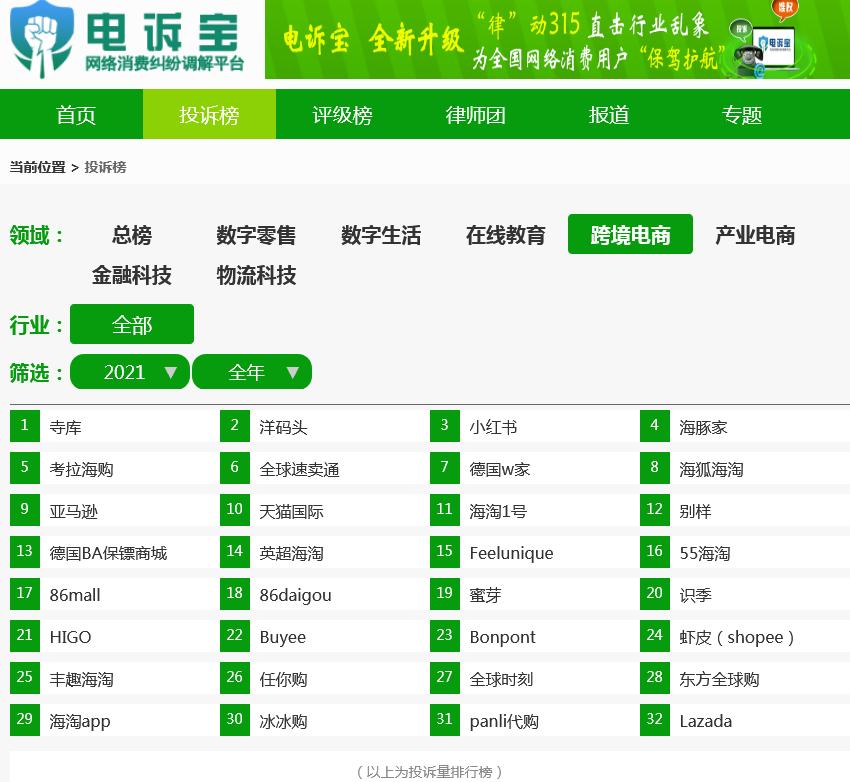Open the 全年 time period dropdown
Viewport: 850px width, 782px height.
pos(251,371)
